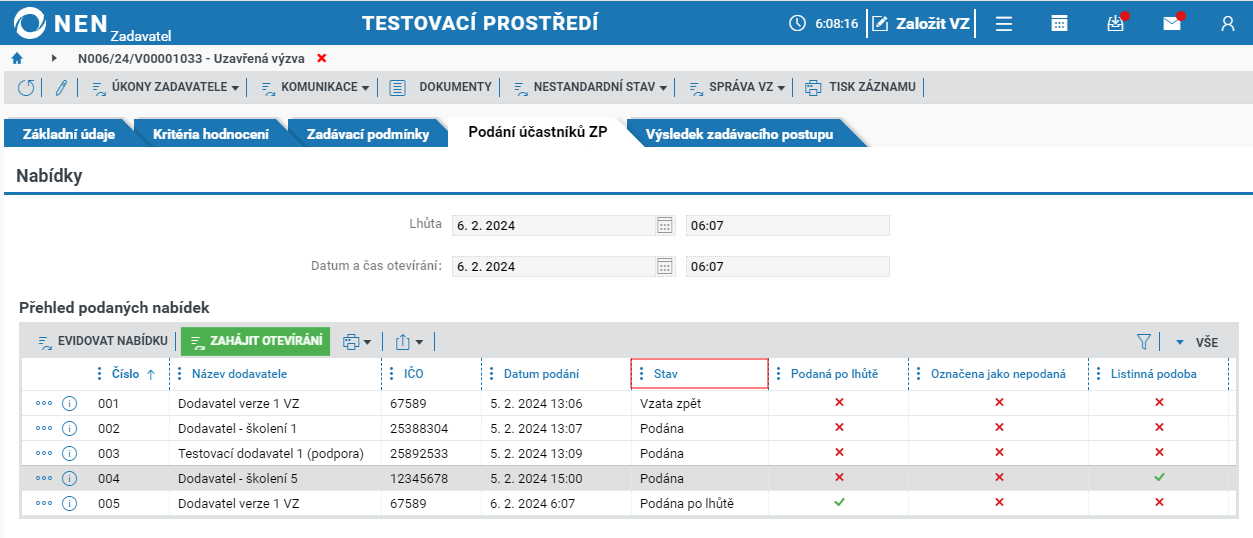Show info icon for offer 005

[70, 503]
